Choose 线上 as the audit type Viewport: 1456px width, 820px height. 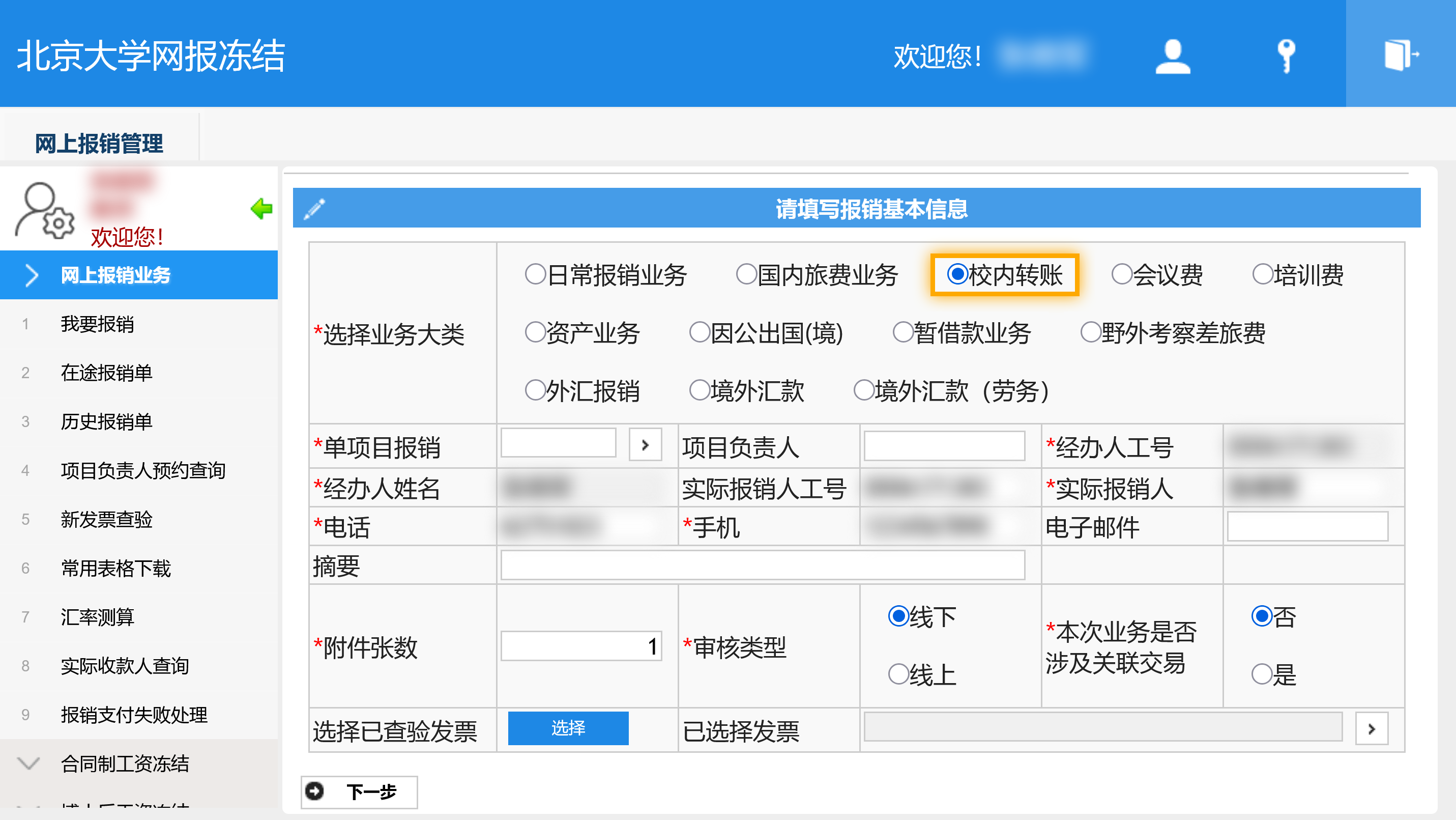click(x=898, y=674)
